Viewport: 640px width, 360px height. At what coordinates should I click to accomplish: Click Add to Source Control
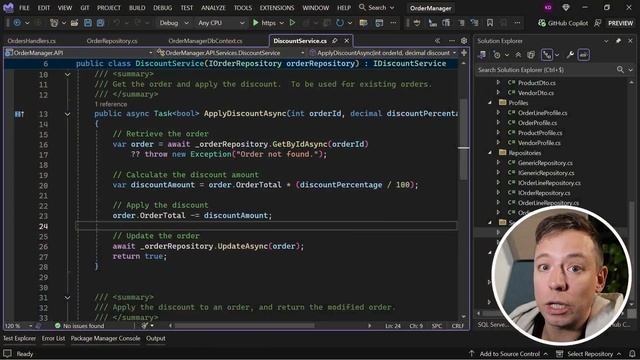coord(508,353)
